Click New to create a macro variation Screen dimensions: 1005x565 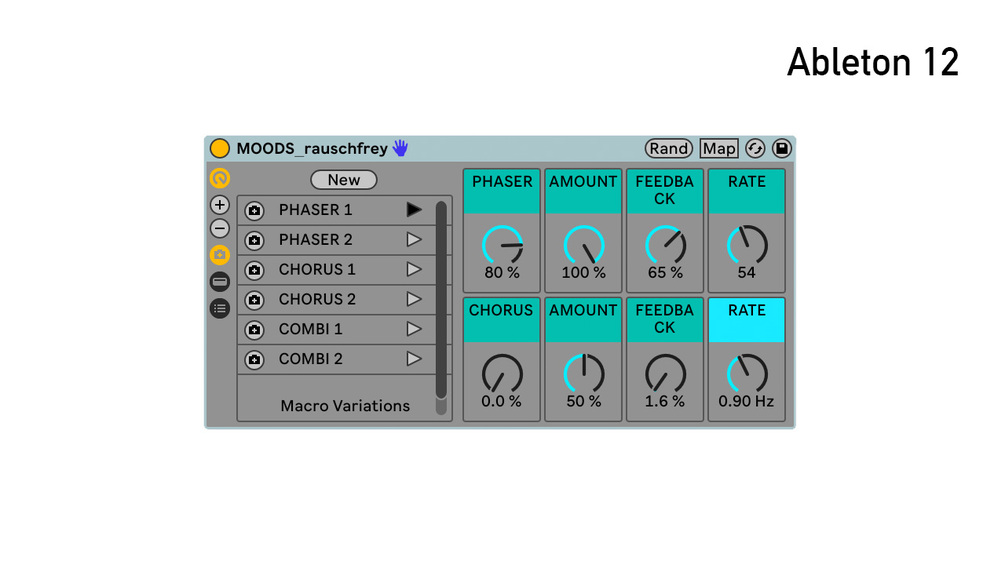tap(344, 180)
